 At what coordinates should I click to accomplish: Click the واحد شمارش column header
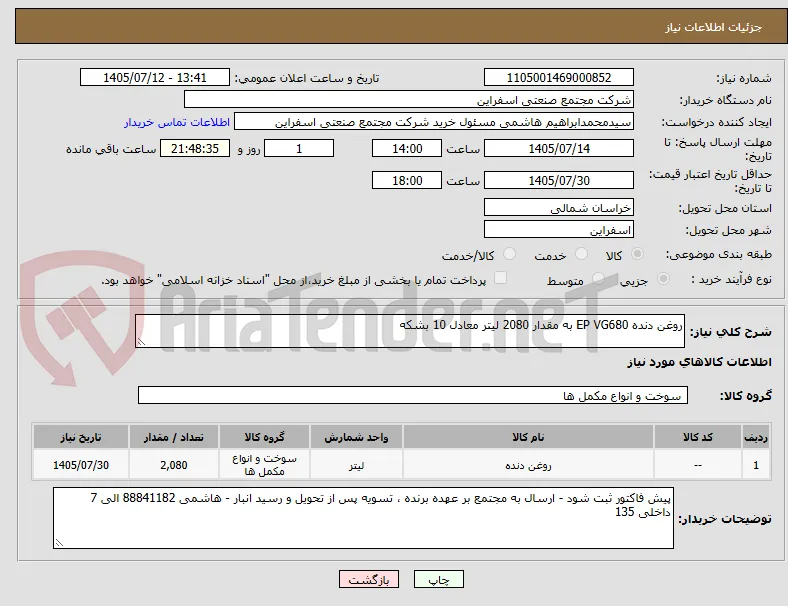coord(356,437)
